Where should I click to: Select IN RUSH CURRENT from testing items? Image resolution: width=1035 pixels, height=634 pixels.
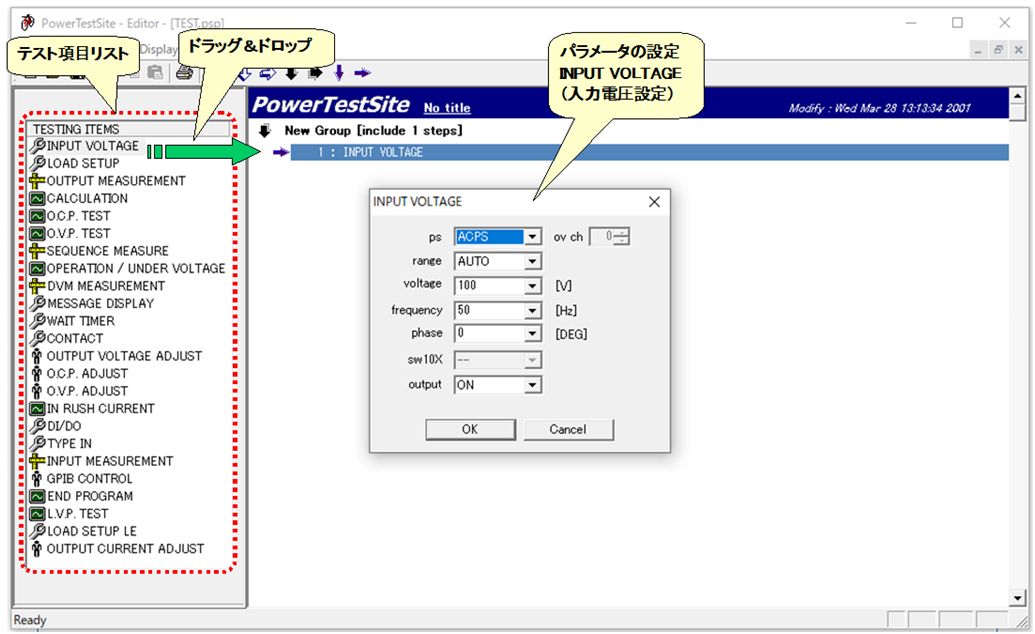(x=100, y=408)
